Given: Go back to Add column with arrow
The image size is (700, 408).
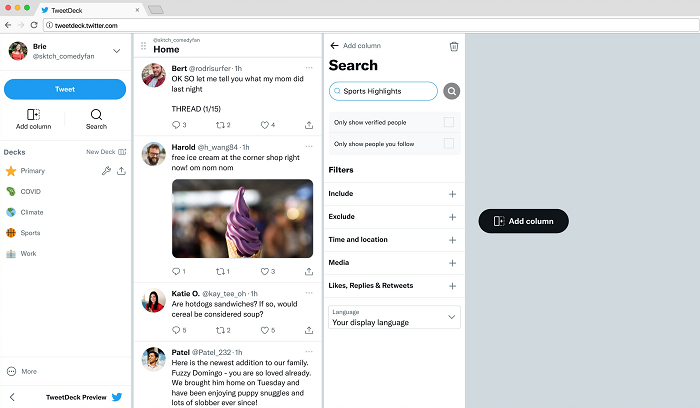Looking at the screenshot, I should [x=334, y=46].
